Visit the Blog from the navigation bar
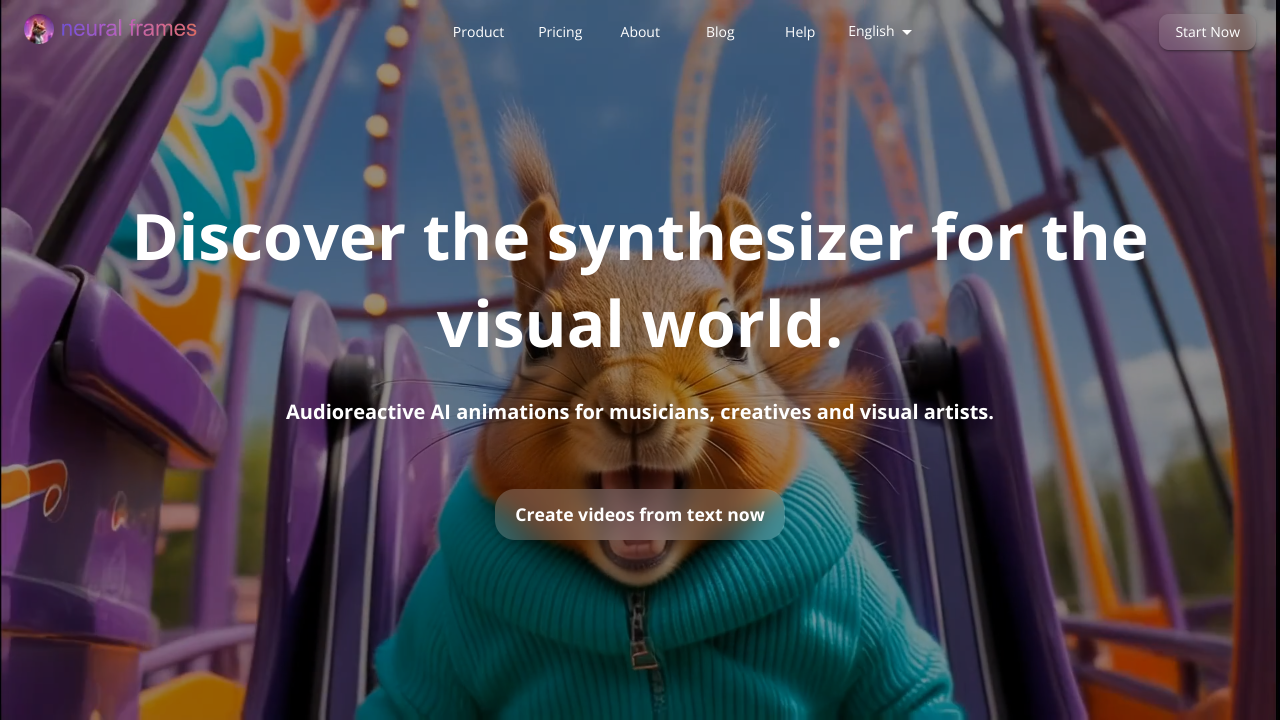Image resolution: width=1280 pixels, height=720 pixels. click(x=720, y=32)
